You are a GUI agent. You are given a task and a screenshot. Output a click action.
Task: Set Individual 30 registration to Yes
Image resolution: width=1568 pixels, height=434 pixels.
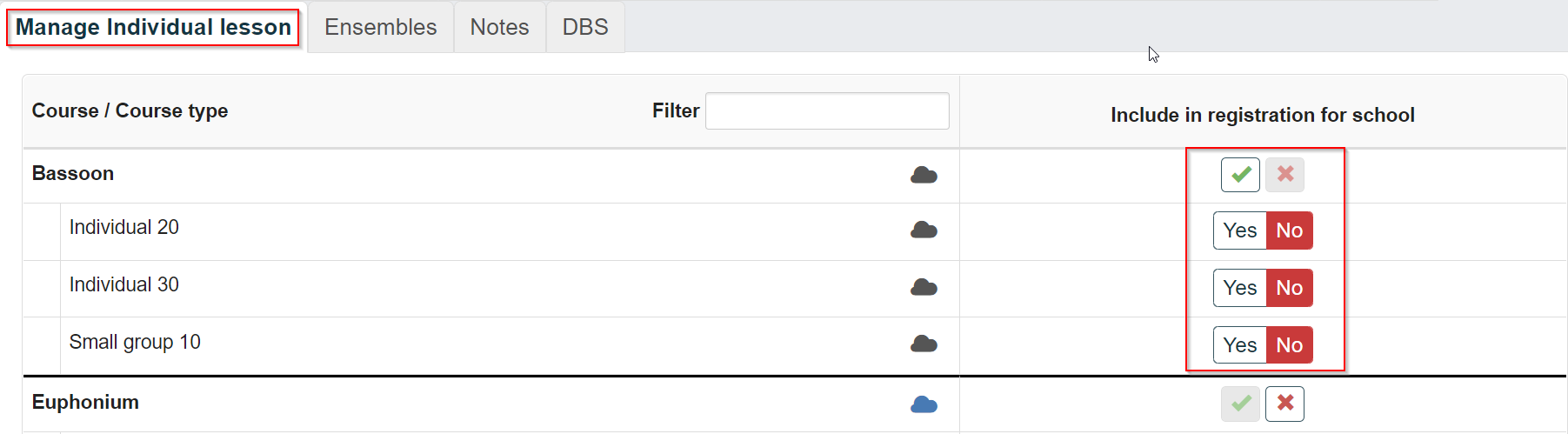1240,288
